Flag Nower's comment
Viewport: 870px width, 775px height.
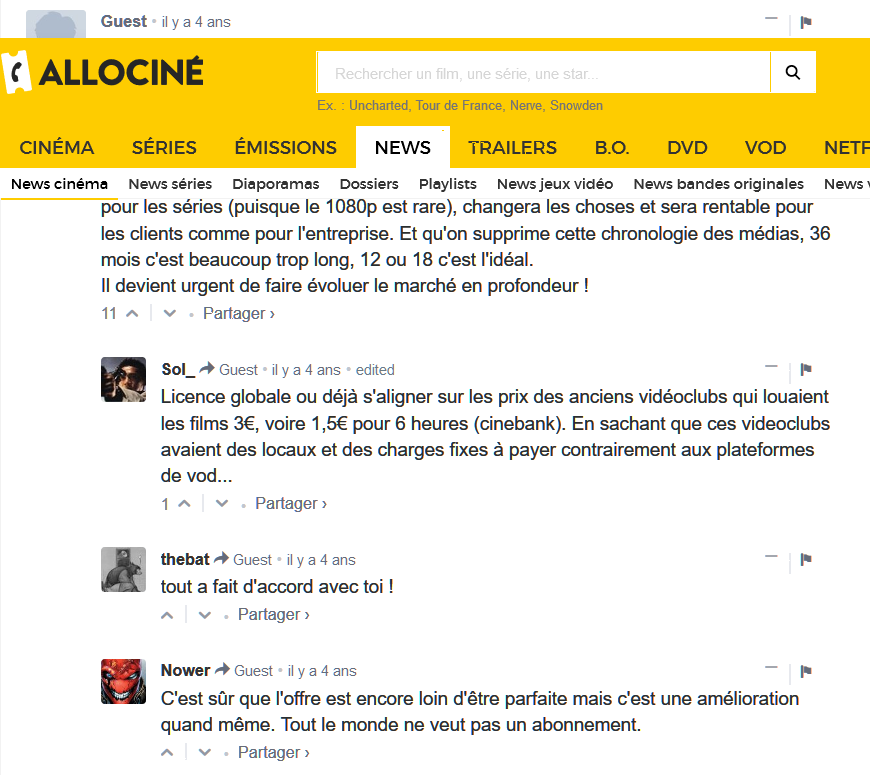pos(806,670)
